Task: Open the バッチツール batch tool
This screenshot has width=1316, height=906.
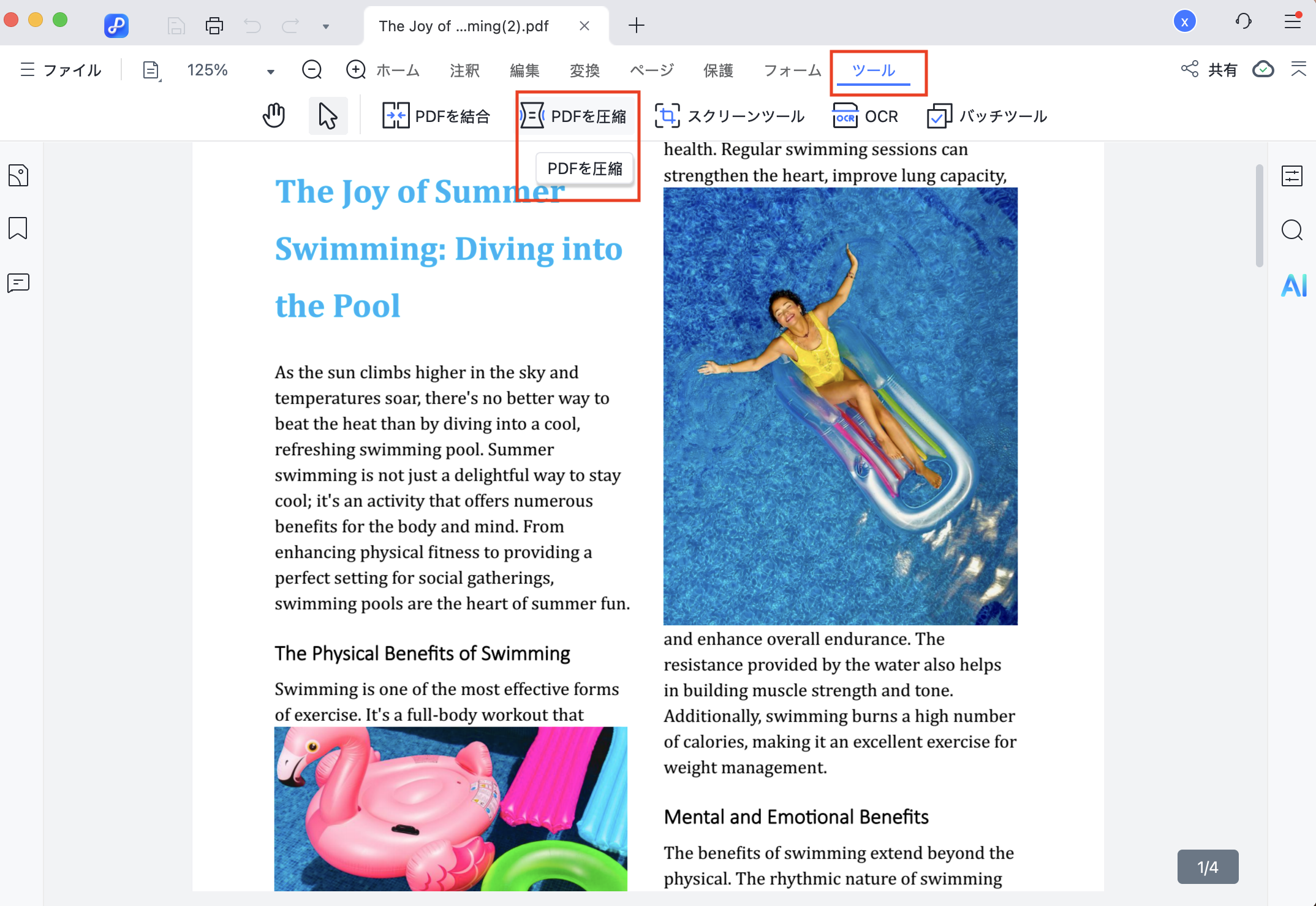Action: tap(987, 116)
